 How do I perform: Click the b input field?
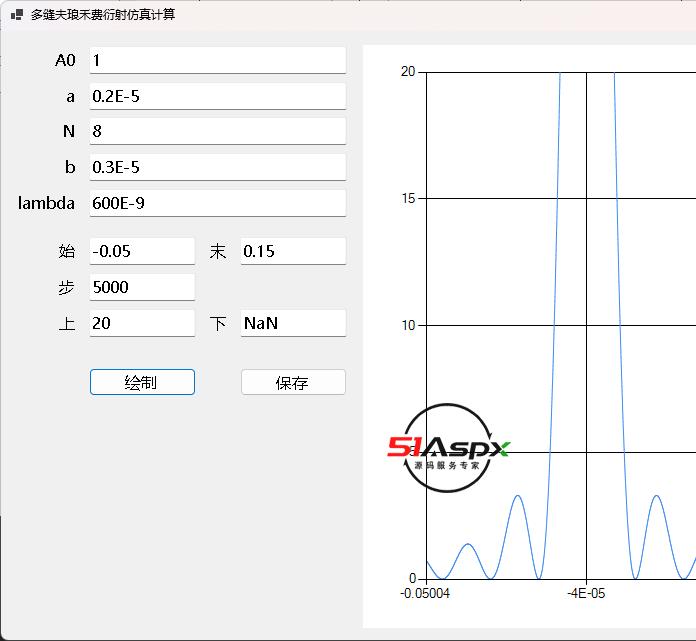tap(218, 167)
